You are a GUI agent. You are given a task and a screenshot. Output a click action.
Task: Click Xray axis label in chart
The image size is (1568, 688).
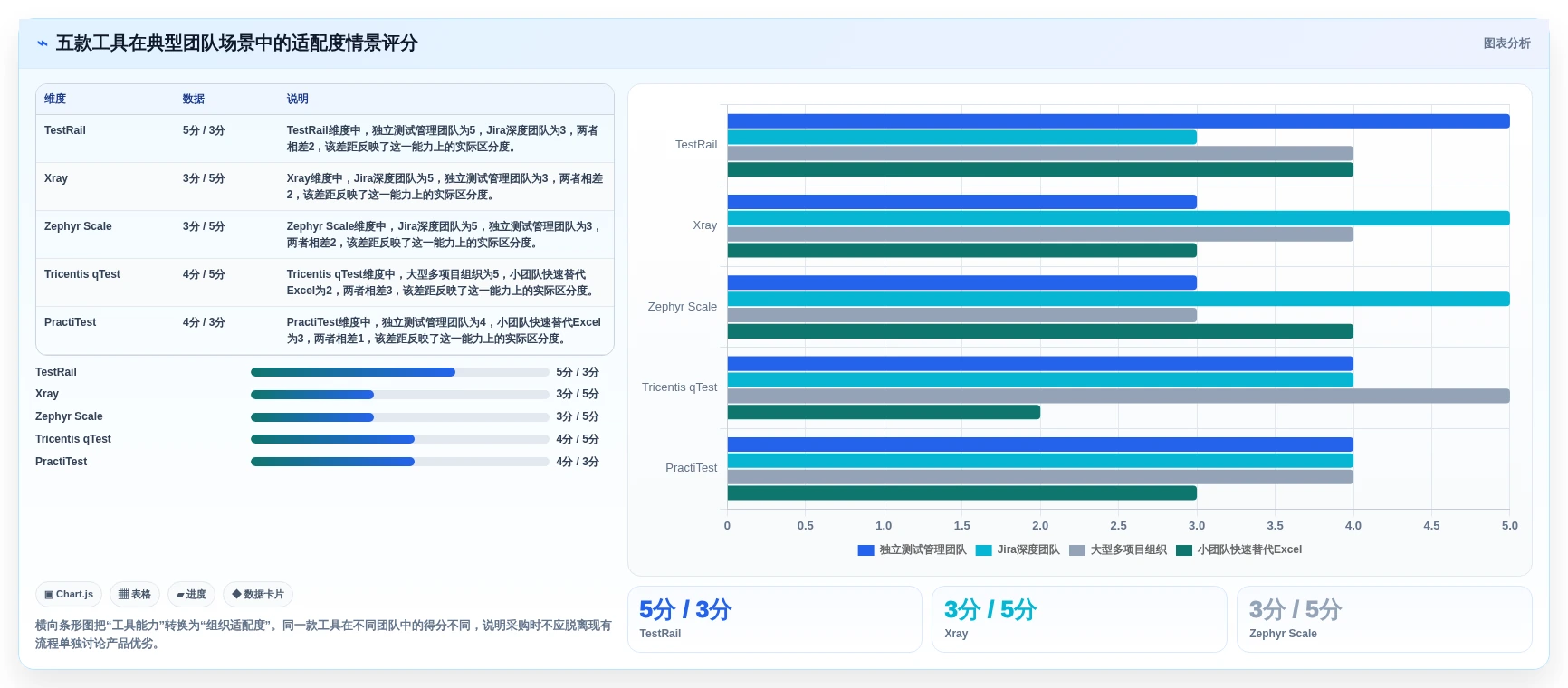pos(705,225)
